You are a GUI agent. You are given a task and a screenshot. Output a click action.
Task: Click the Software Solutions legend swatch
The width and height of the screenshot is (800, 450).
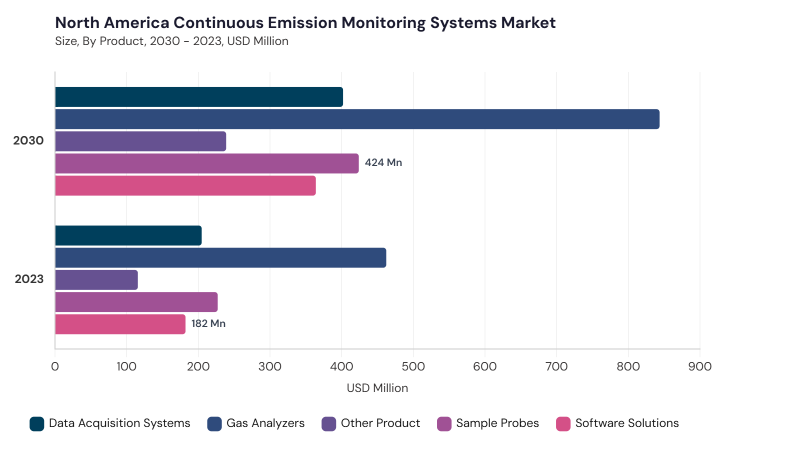pyautogui.click(x=563, y=423)
